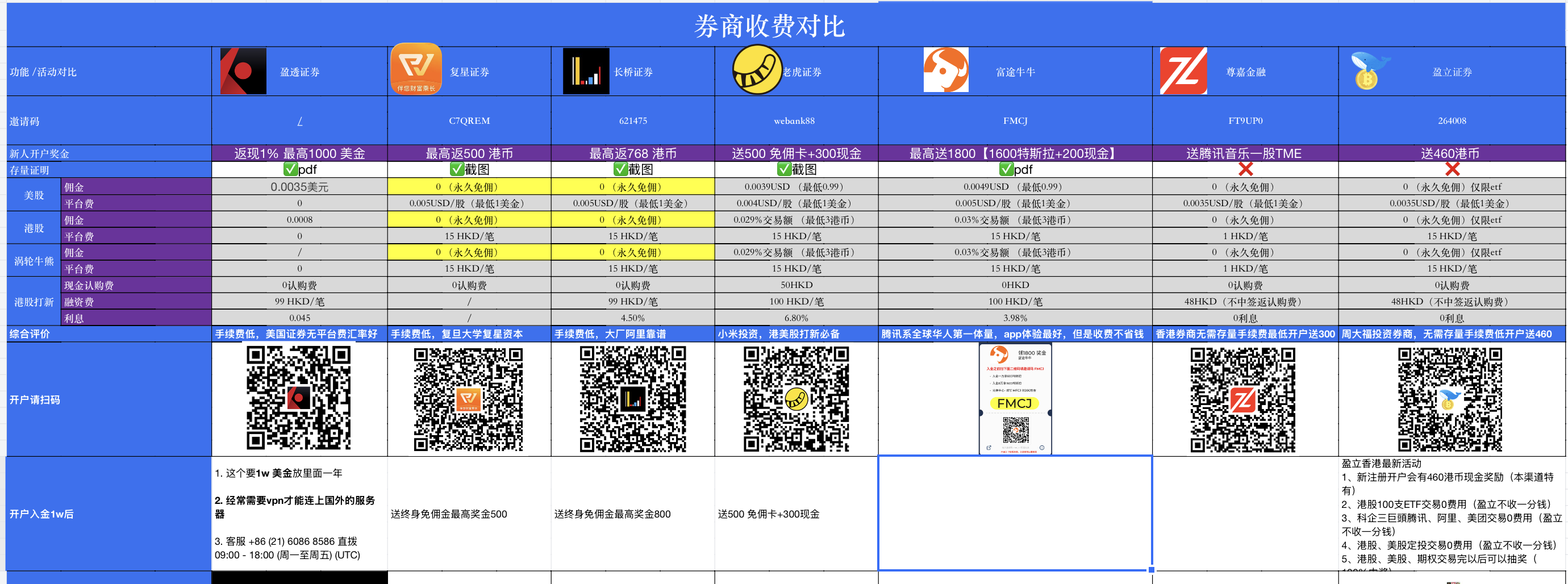Viewport: 1568px width, 584px height.
Task: Click green checkmark 截图 cell under 复星证券
Action: pyautogui.click(x=469, y=169)
